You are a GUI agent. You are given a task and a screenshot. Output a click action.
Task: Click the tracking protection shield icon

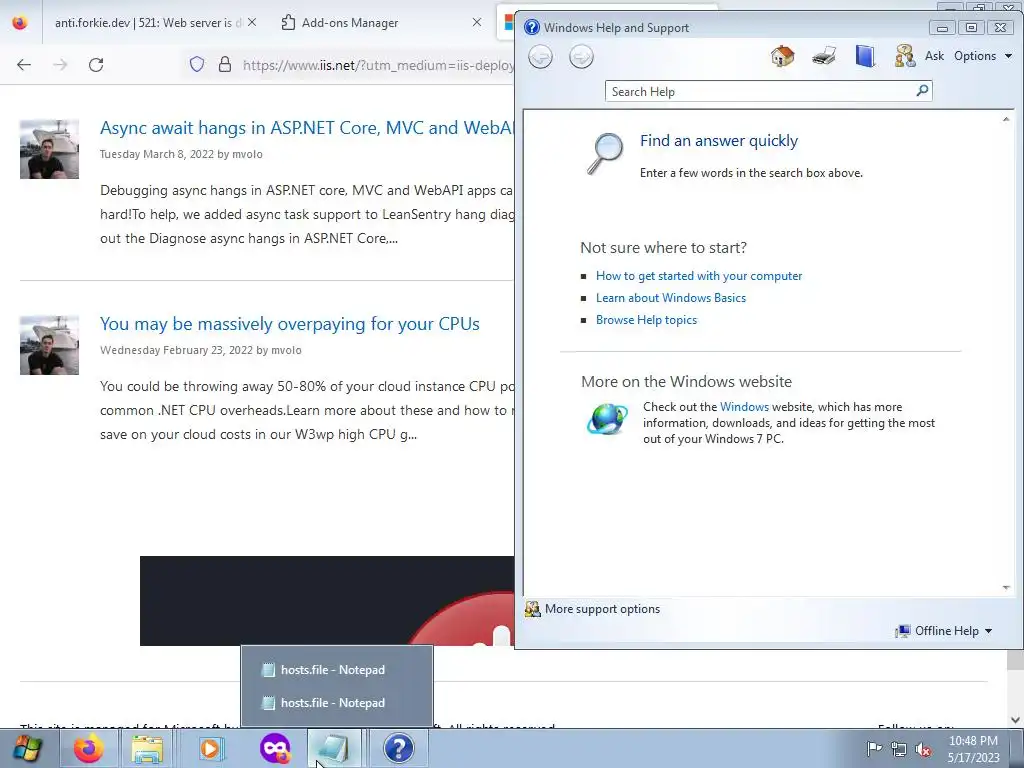point(197,64)
